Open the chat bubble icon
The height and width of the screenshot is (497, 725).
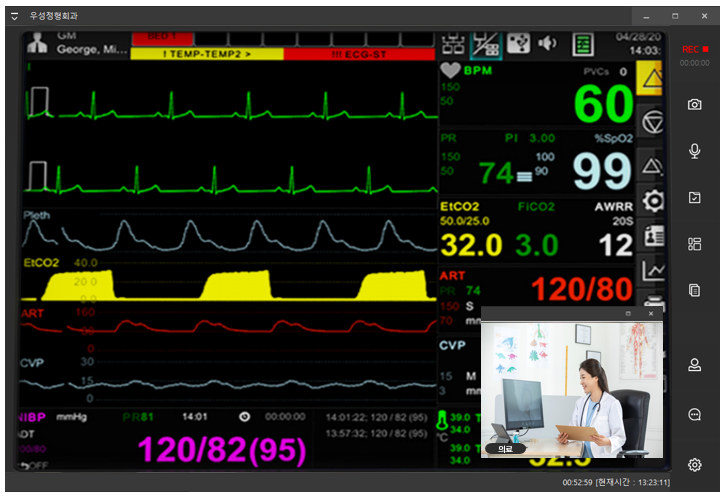(x=694, y=415)
